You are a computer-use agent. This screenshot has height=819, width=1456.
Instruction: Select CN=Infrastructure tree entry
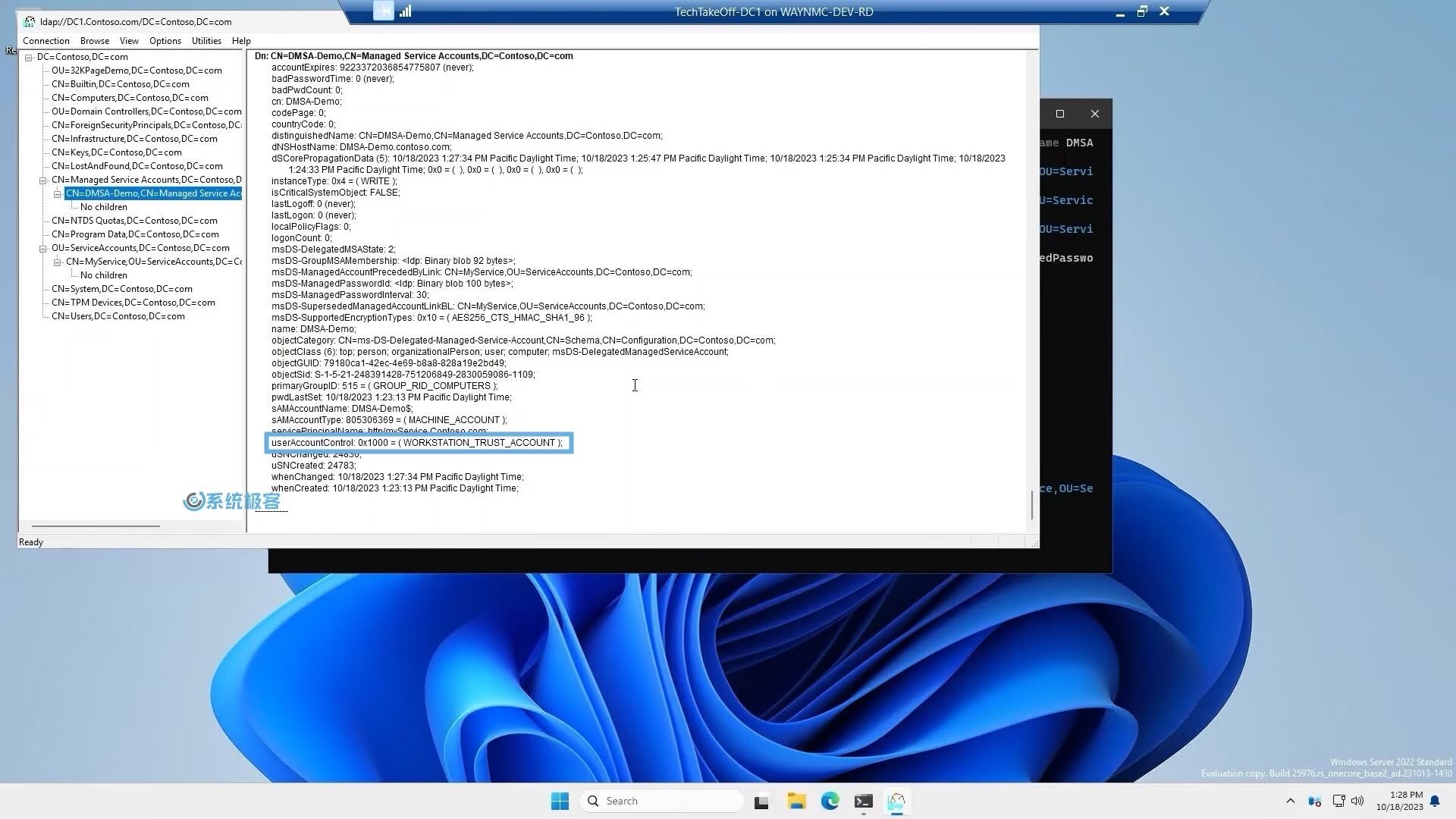[x=134, y=139]
